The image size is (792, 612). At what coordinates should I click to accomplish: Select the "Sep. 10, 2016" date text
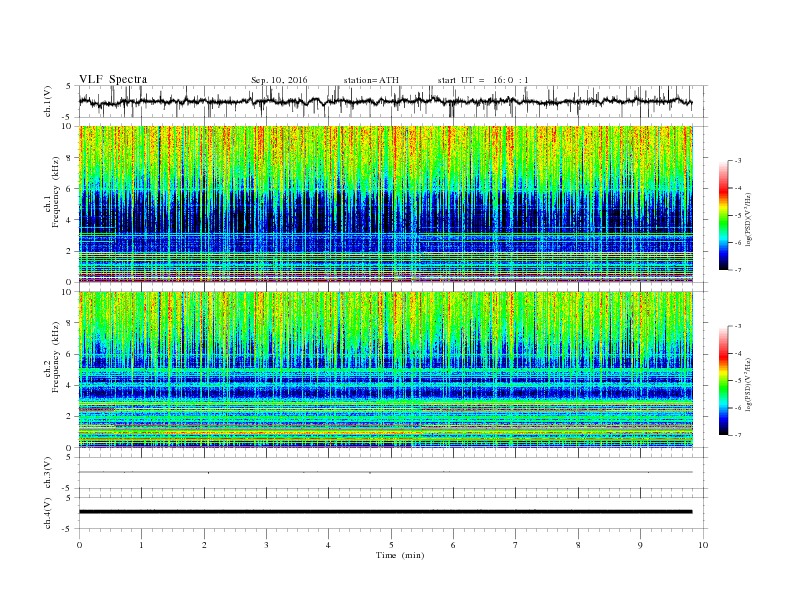coord(279,80)
